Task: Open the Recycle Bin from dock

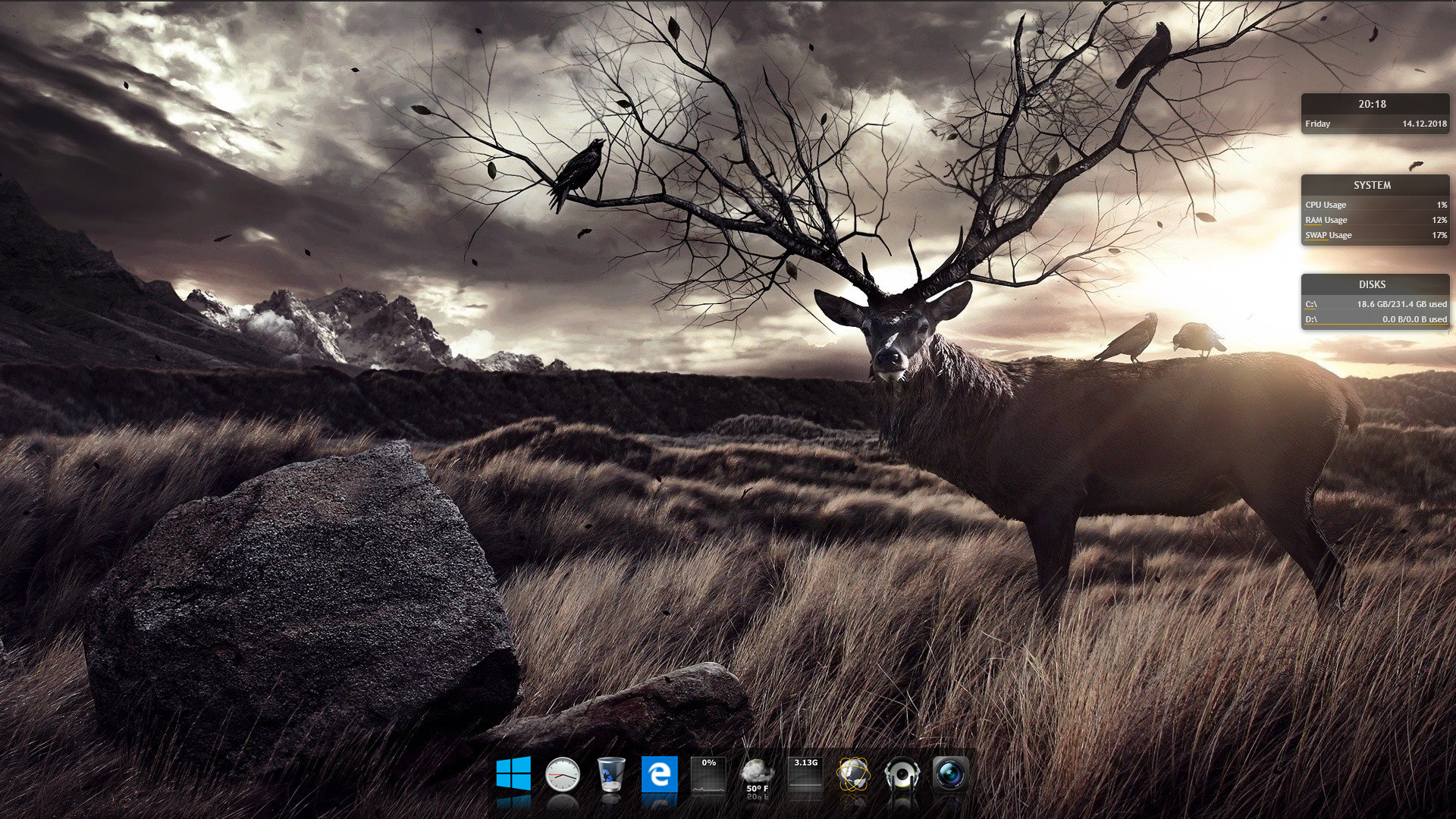Action: [x=610, y=774]
